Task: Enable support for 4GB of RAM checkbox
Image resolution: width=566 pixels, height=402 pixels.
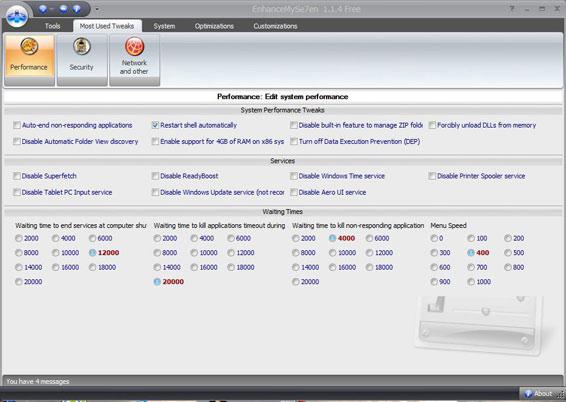Action: click(155, 141)
